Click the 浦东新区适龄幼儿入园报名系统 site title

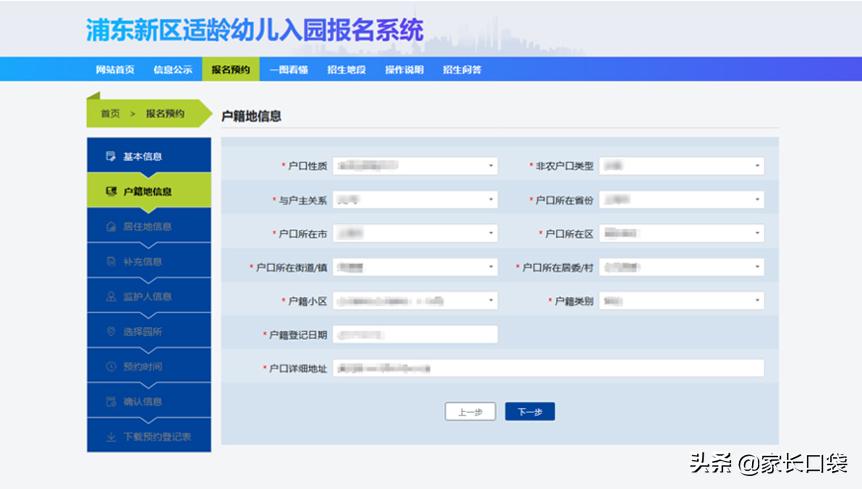[255, 30]
